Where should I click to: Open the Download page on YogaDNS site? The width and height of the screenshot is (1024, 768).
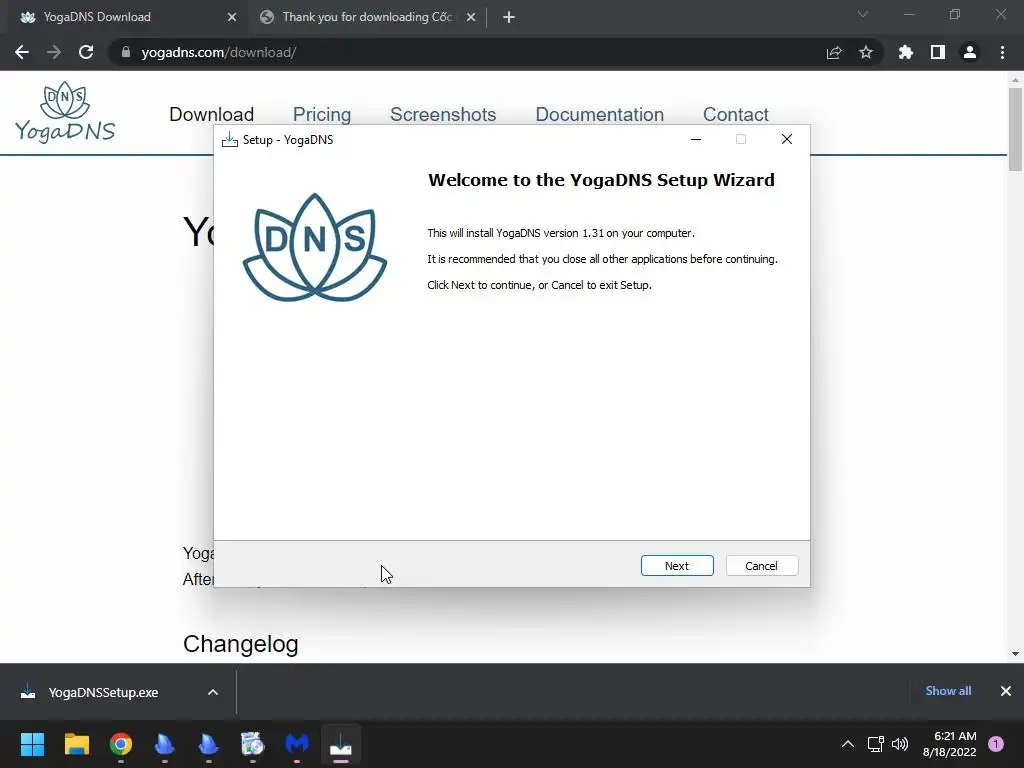pos(212,114)
